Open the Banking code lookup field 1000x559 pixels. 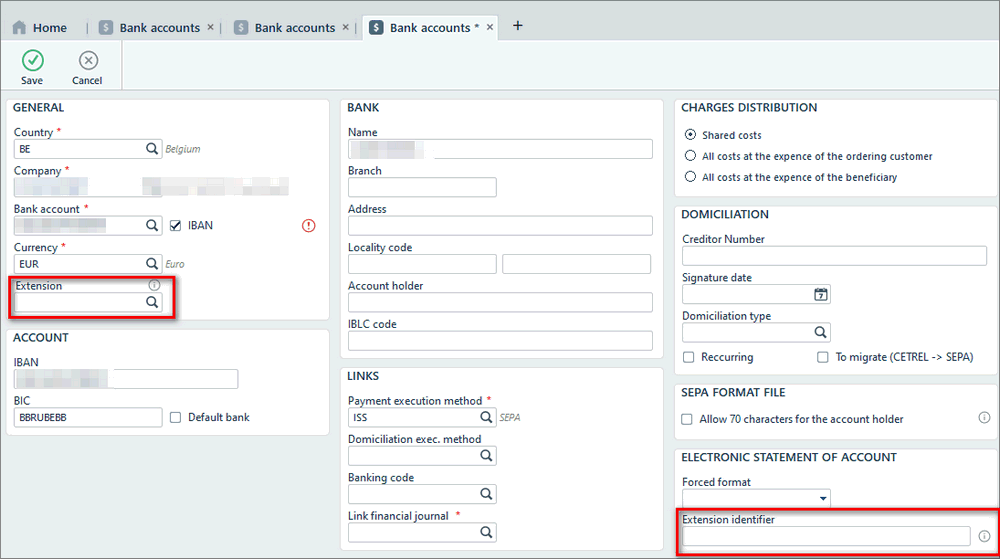[487, 494]
